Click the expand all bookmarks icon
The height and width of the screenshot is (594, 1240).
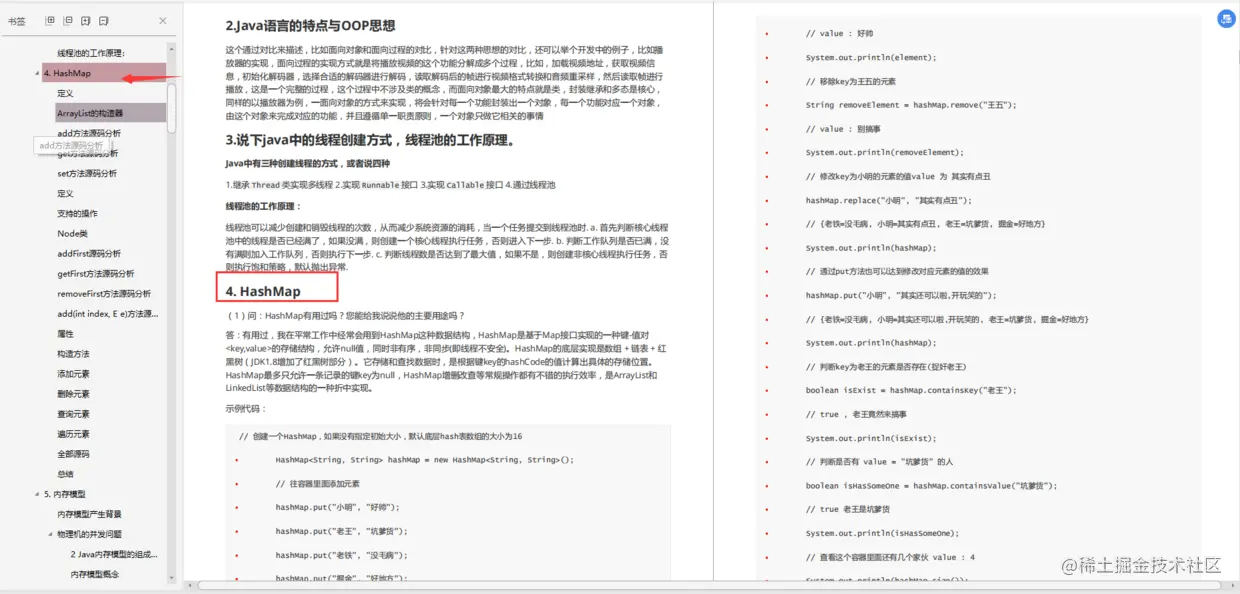50,20
